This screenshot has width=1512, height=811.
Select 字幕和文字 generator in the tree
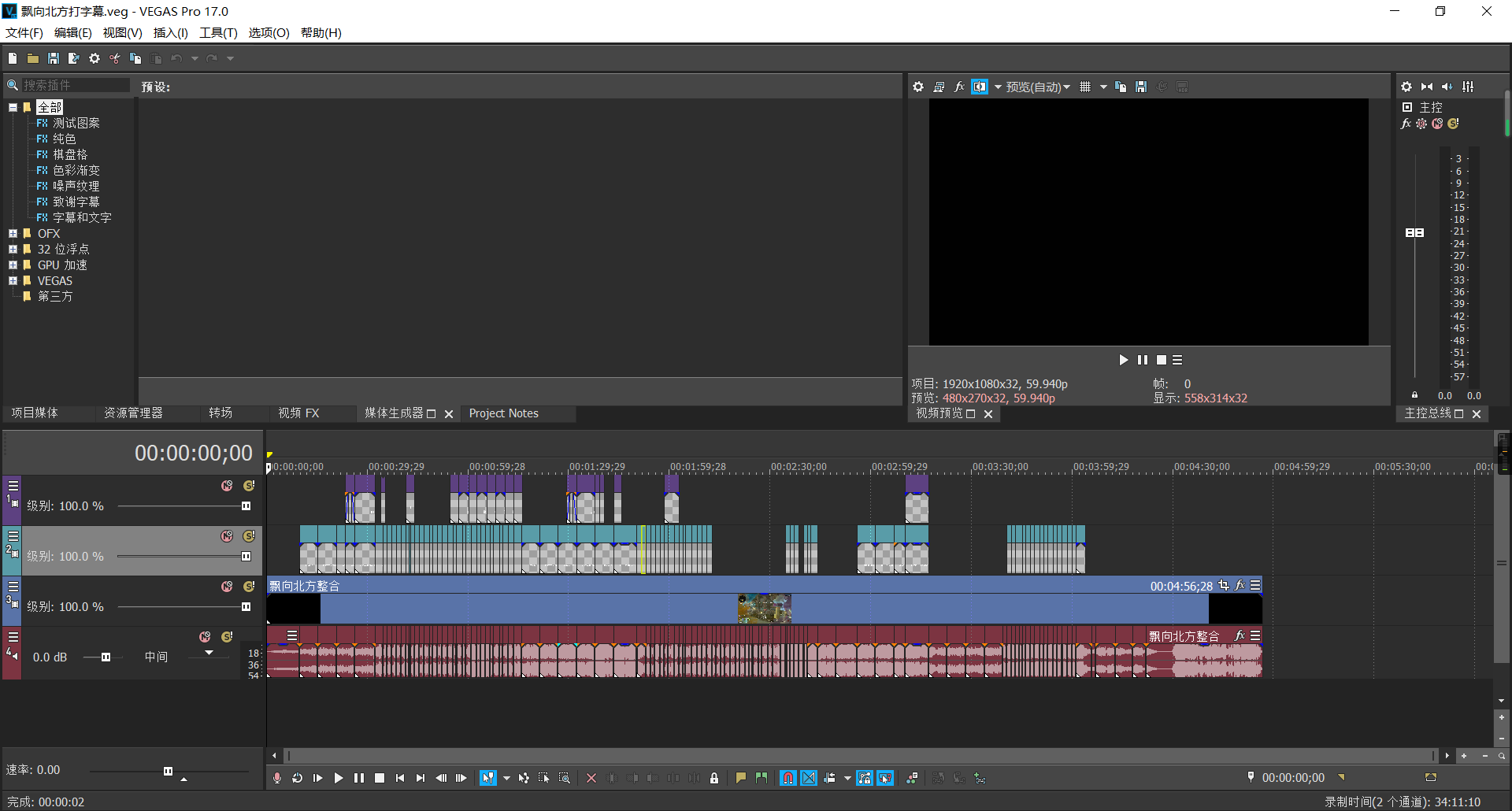[x=82, y=217]
